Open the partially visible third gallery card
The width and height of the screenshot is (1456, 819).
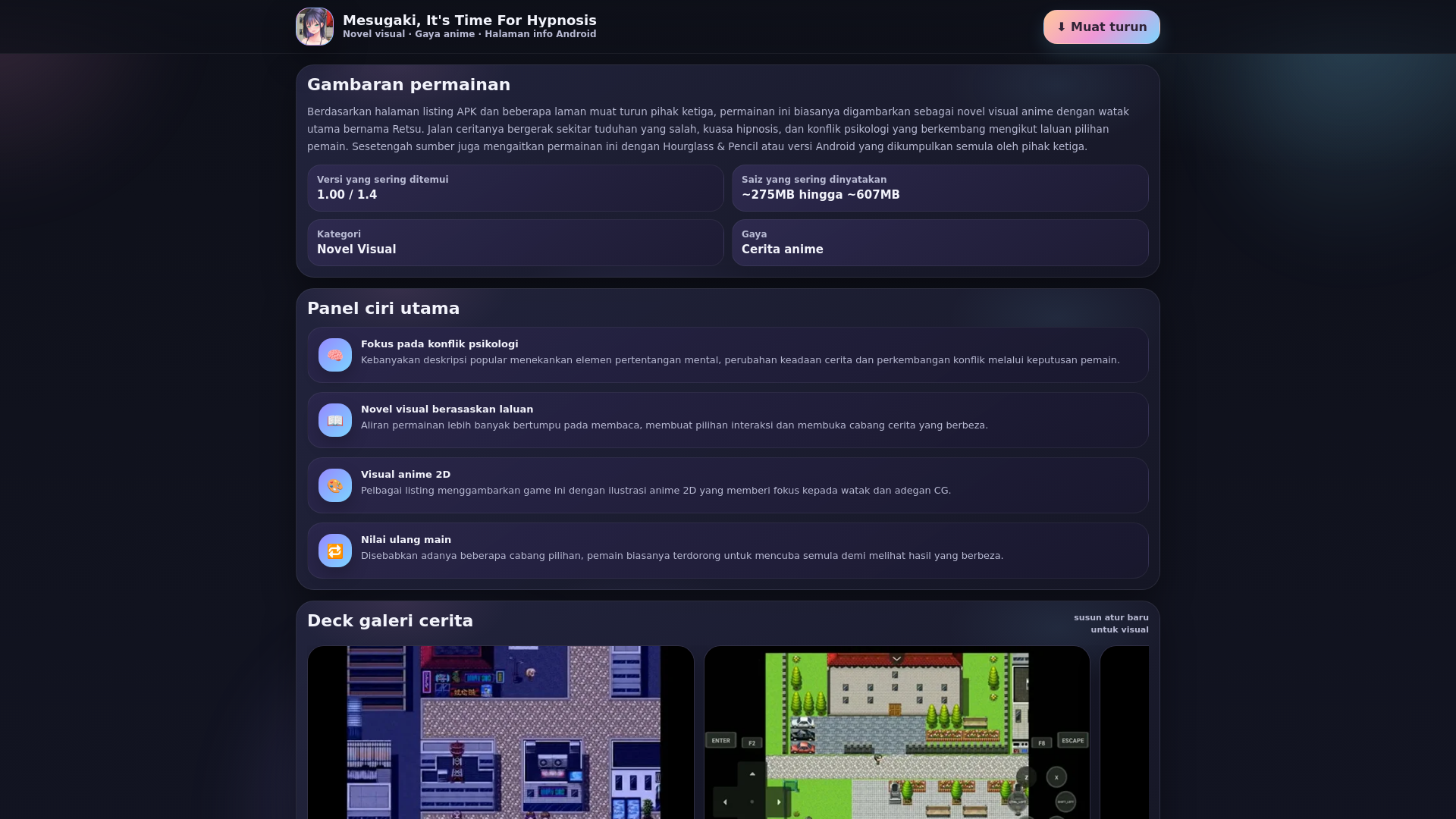pos(1125,732)
